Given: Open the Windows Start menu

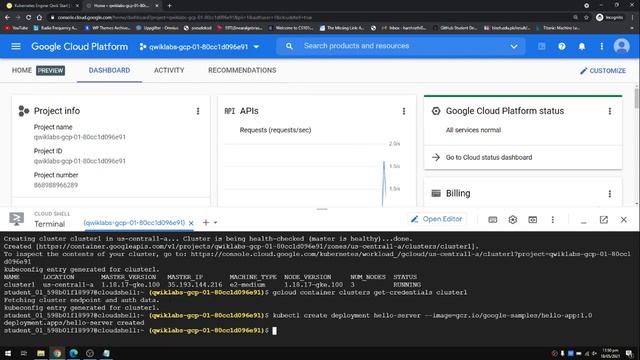Looking at the screenshot, I should point(8,353).
